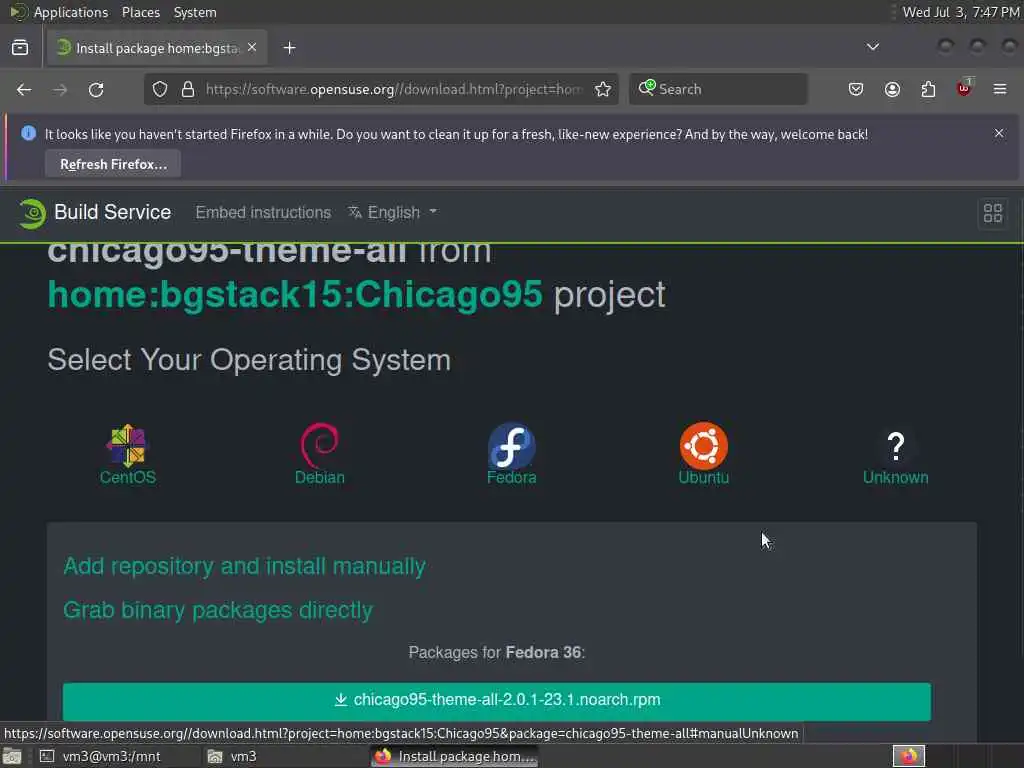Image resolution: width=1024 pixels, height=768 pixels.
Task: Select Ubuntu operating system
Action: click(703, 455)
